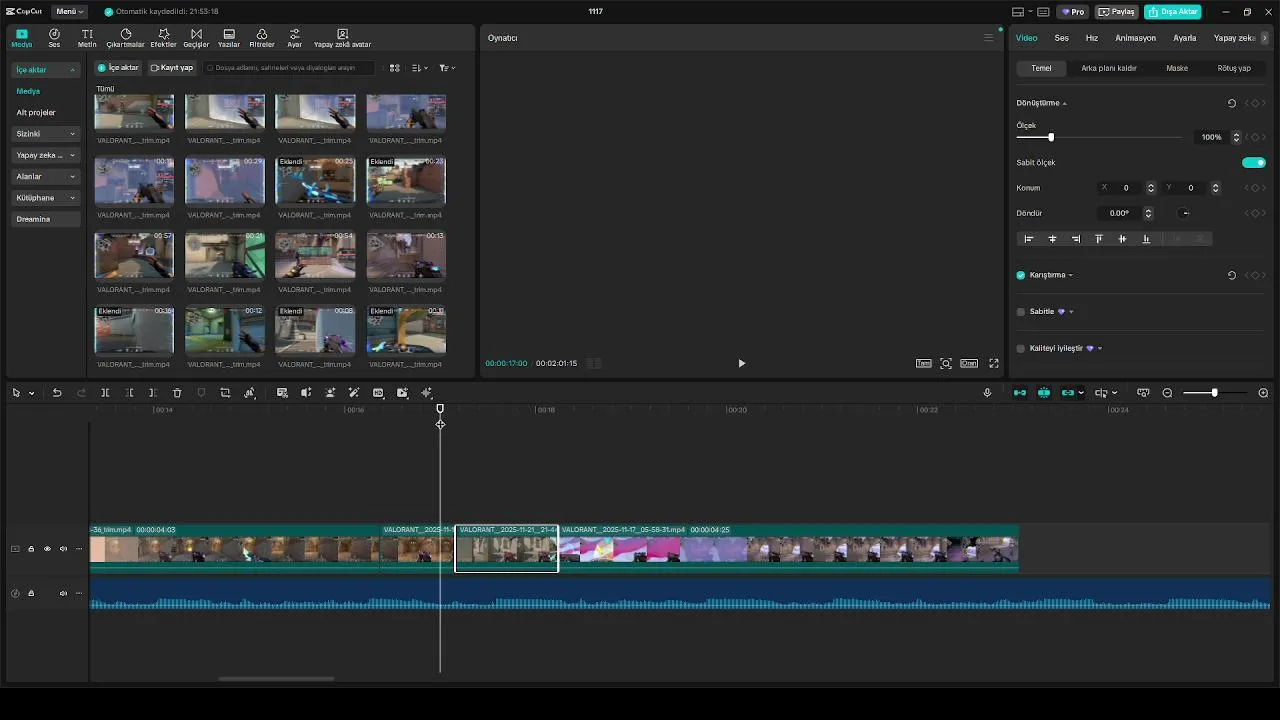Click the crop icon in timeline toolbar
1280x720 pixels.
tap(225, 393)
